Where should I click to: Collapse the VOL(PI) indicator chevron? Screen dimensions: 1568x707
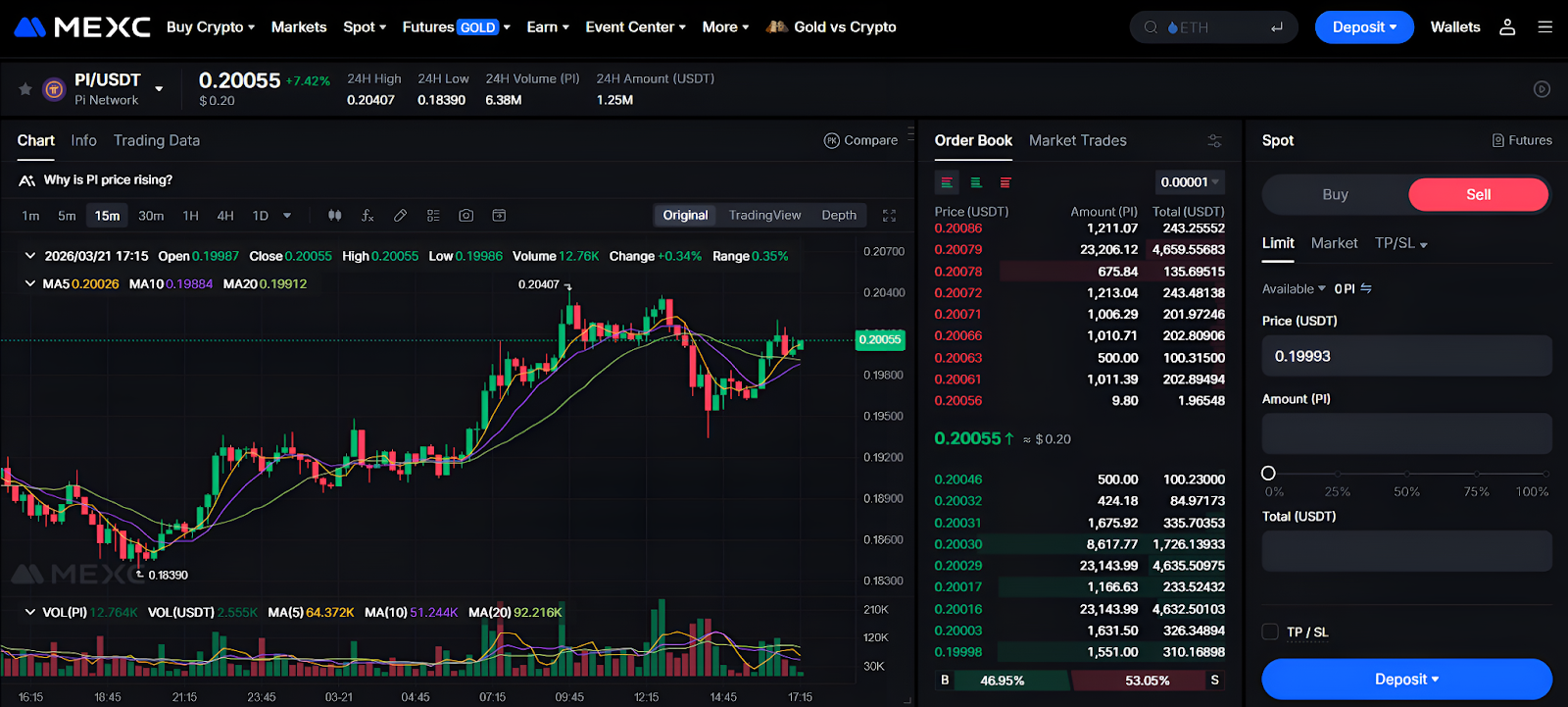pos(29,612)
